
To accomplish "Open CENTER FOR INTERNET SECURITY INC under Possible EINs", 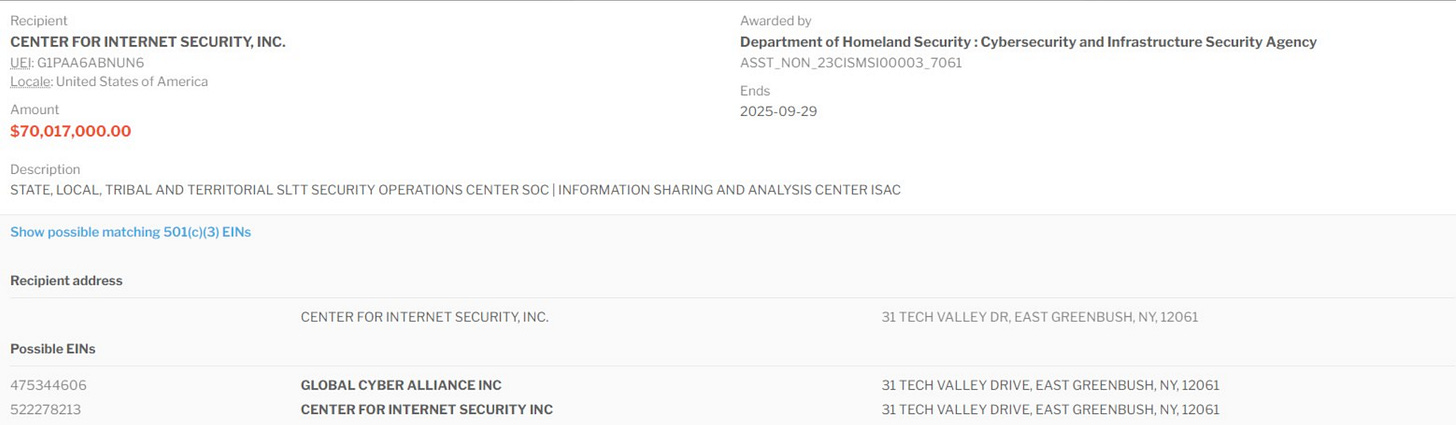I will [426, 409].
